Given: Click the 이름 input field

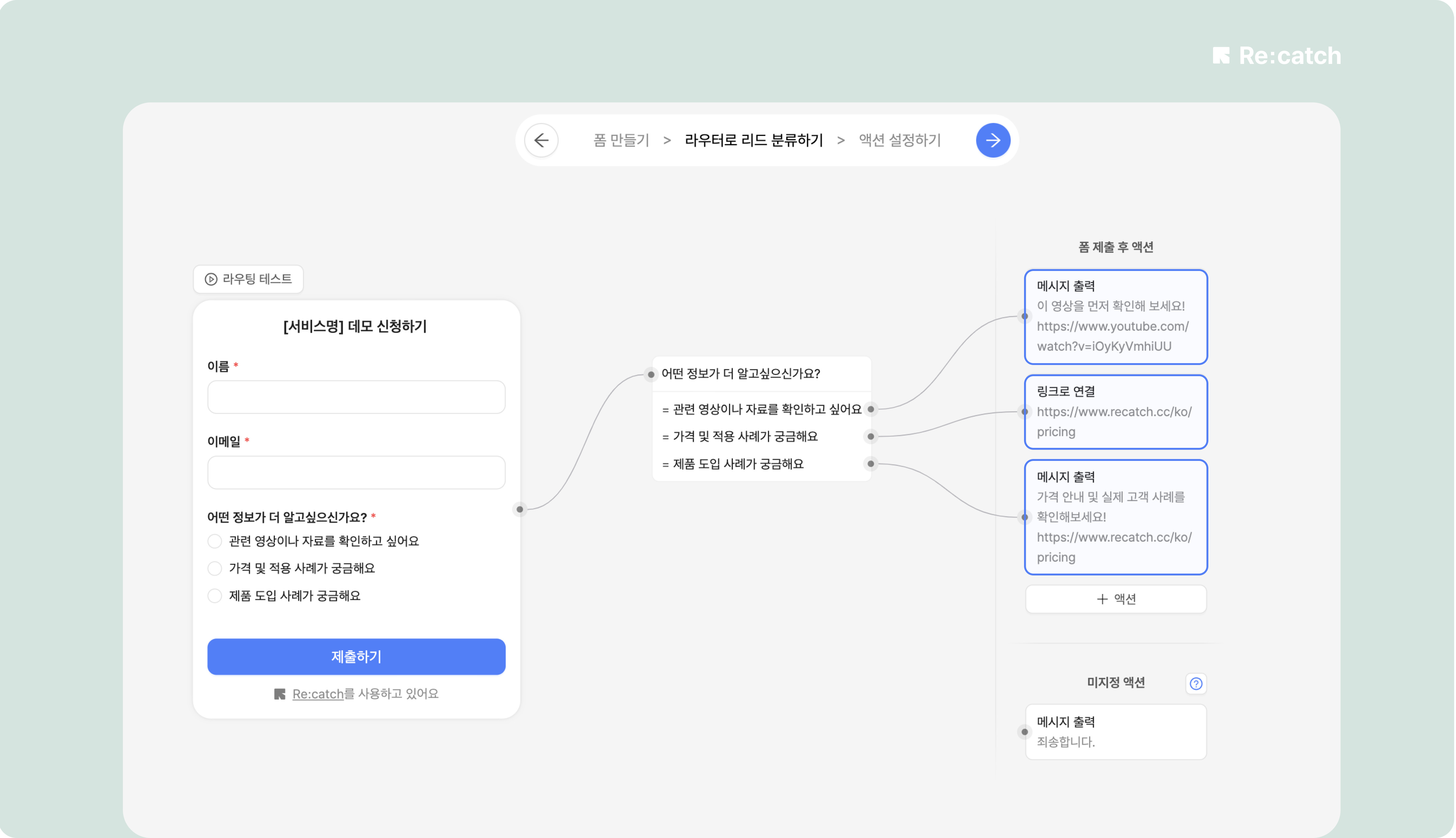Looking at the screenshot, I should point(356,397).
